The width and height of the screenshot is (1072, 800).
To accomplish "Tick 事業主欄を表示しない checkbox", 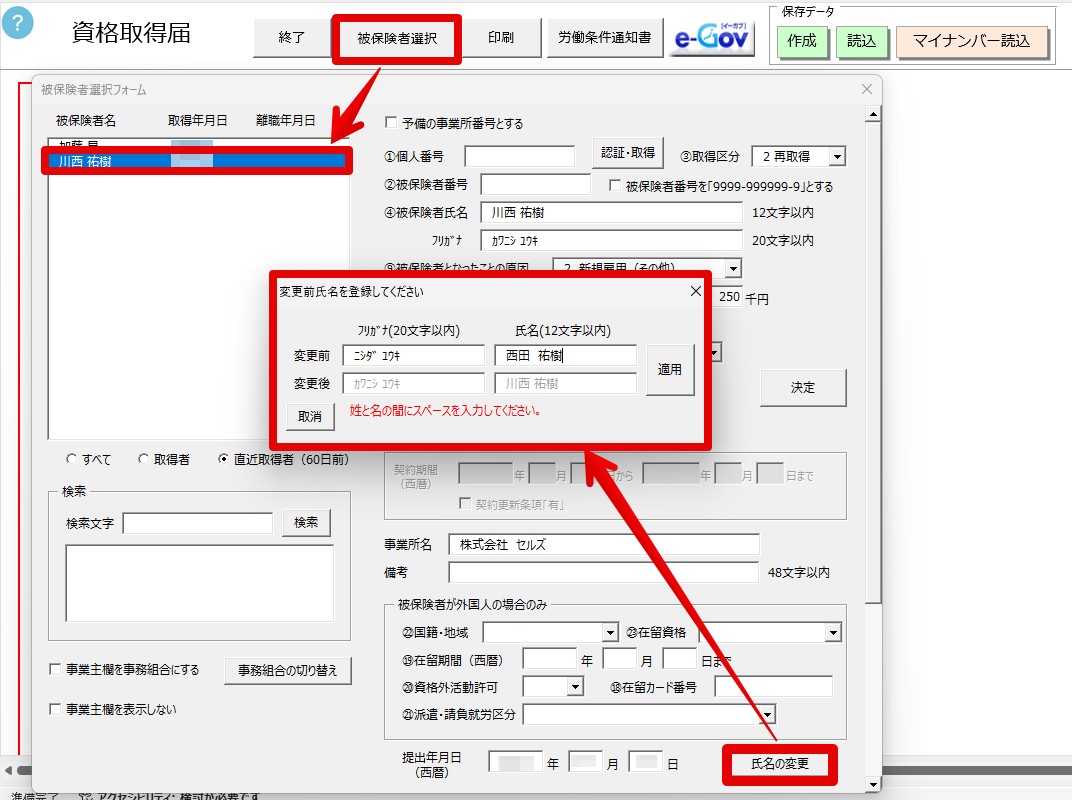I will 55,709.
